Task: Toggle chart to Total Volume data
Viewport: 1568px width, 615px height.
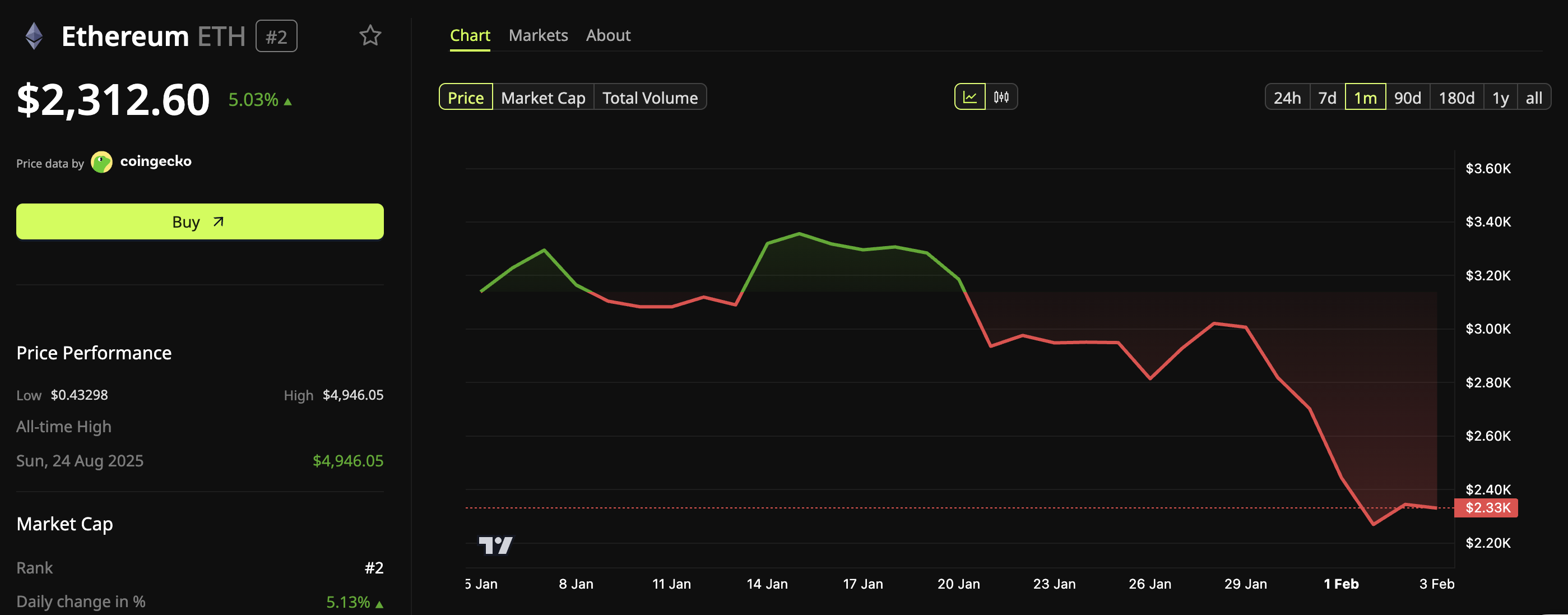Action: pyautogui.click(x=650, y=98)
